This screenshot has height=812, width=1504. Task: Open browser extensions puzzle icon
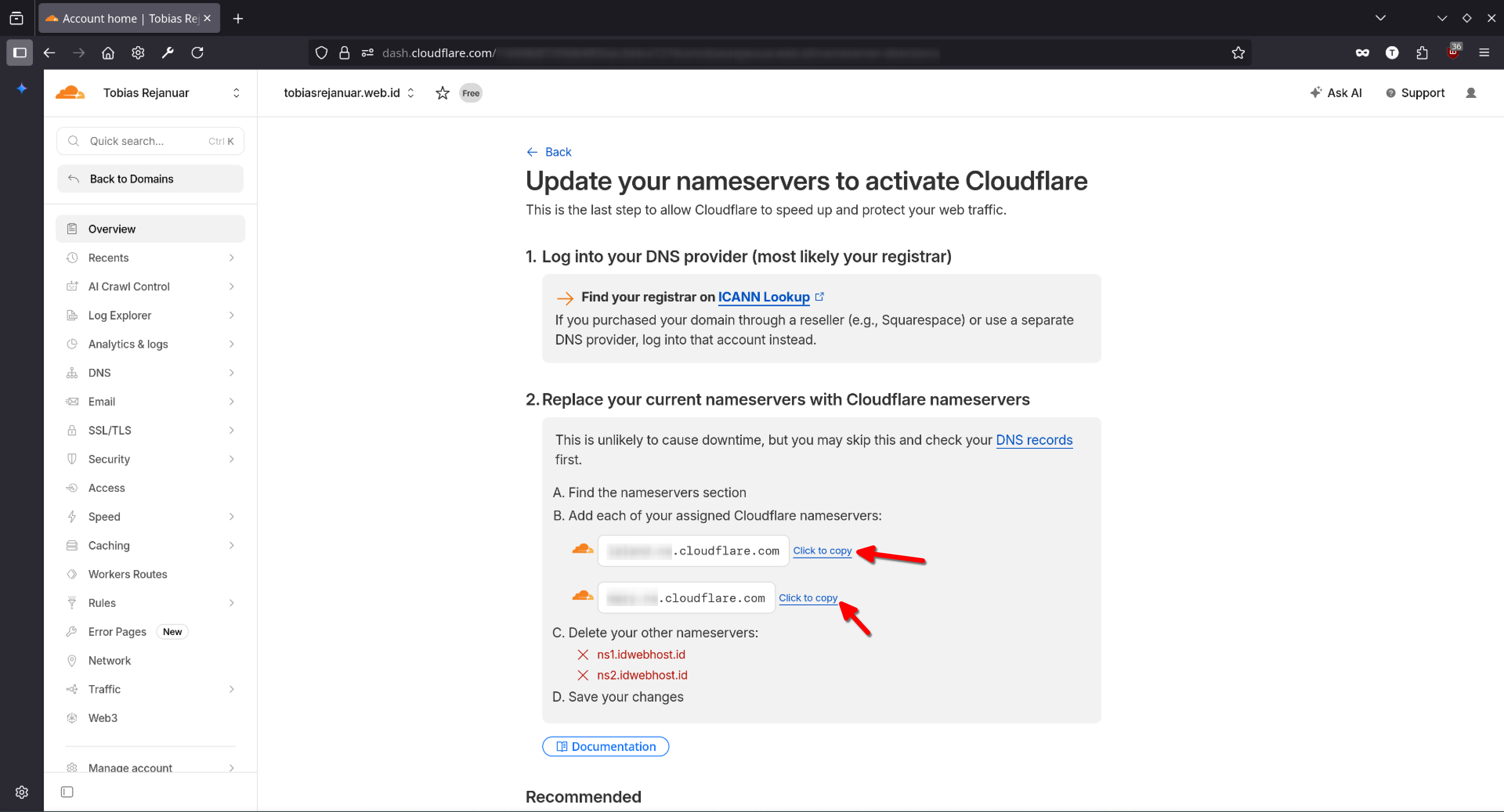pyautogui.click(x=1422, y=52)
